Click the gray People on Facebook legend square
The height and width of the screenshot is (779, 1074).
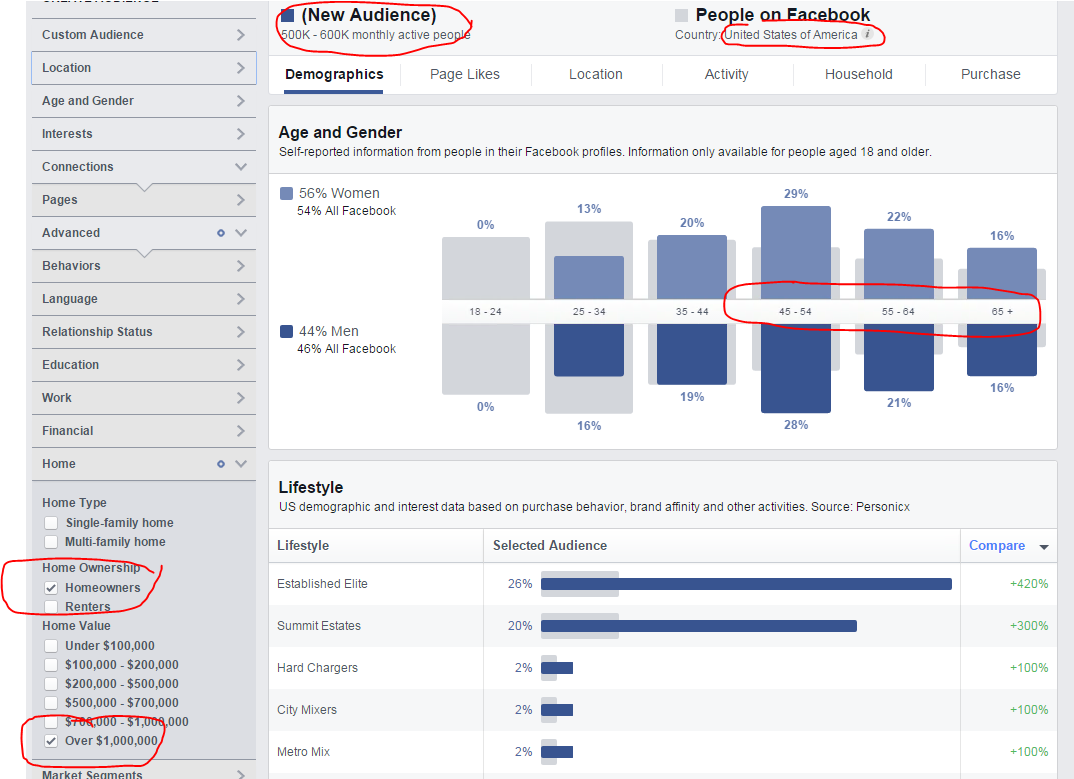[682, 16]
